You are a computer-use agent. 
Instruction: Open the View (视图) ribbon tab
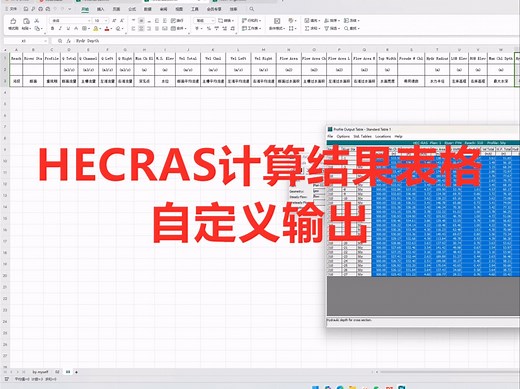click(x=179, y=9)
